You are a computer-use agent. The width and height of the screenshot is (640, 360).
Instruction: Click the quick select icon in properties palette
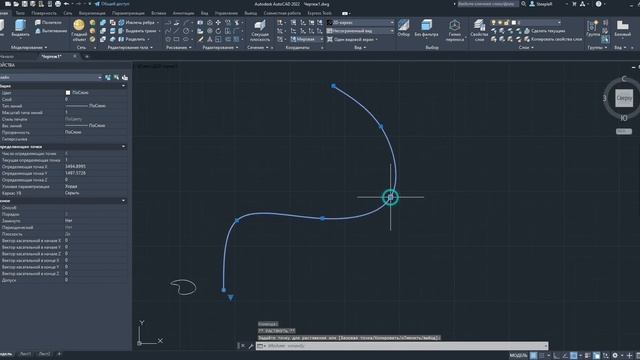(x=125, y=77)
